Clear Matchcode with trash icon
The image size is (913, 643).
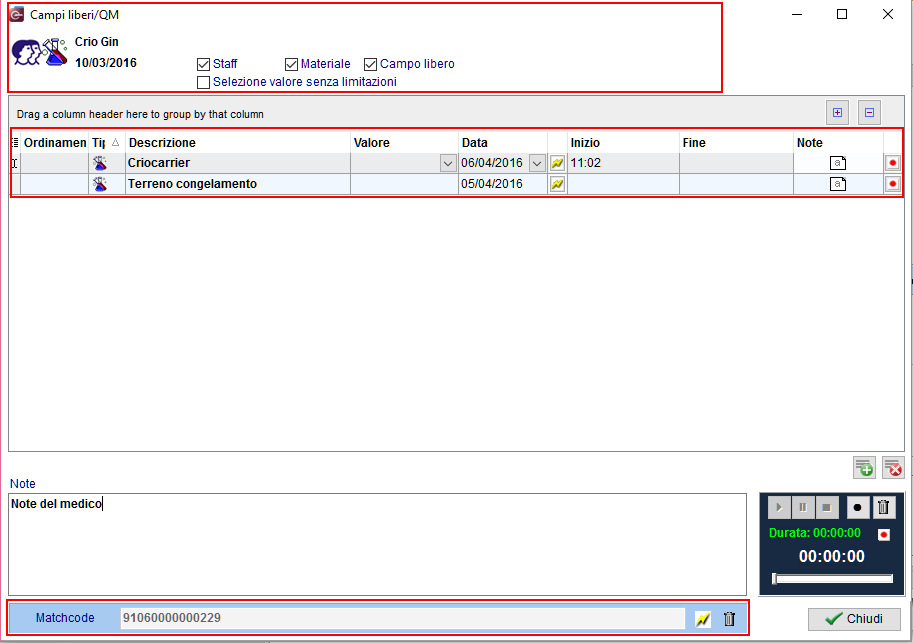[x=729, y=619]
